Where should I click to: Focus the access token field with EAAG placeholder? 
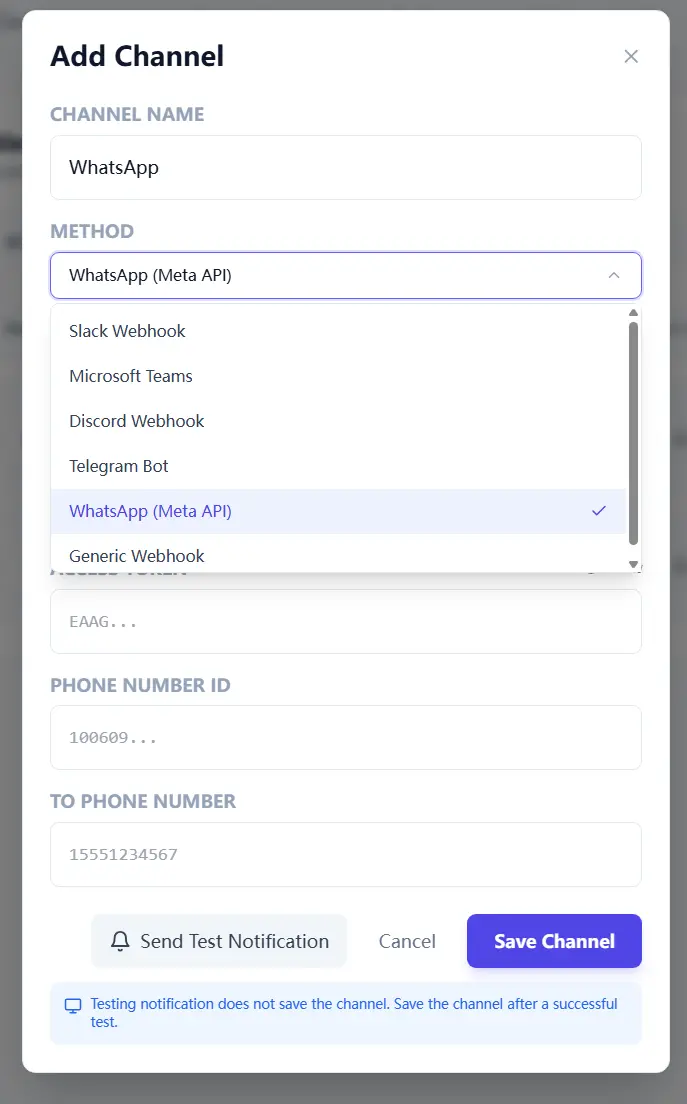pos(346,622)
